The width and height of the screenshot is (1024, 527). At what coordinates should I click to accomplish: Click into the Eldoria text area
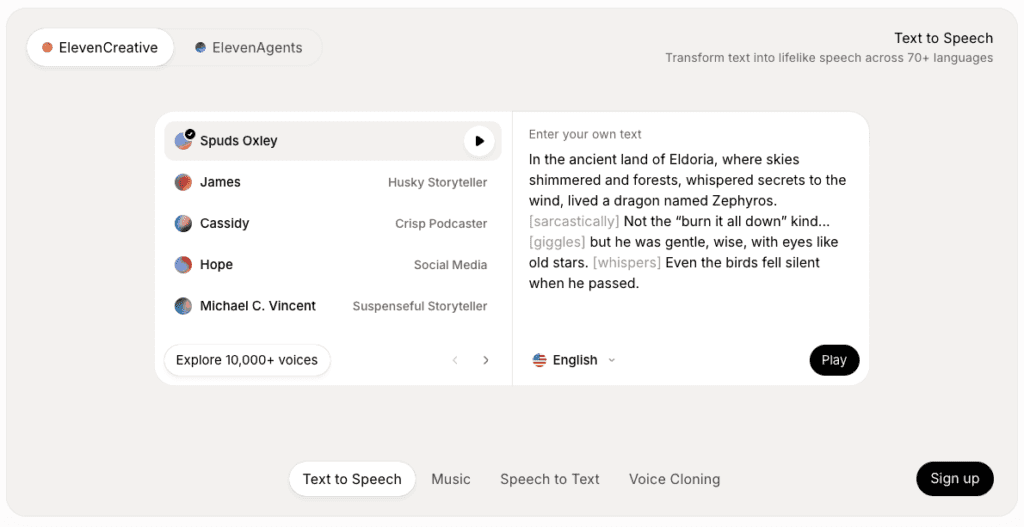688,221
